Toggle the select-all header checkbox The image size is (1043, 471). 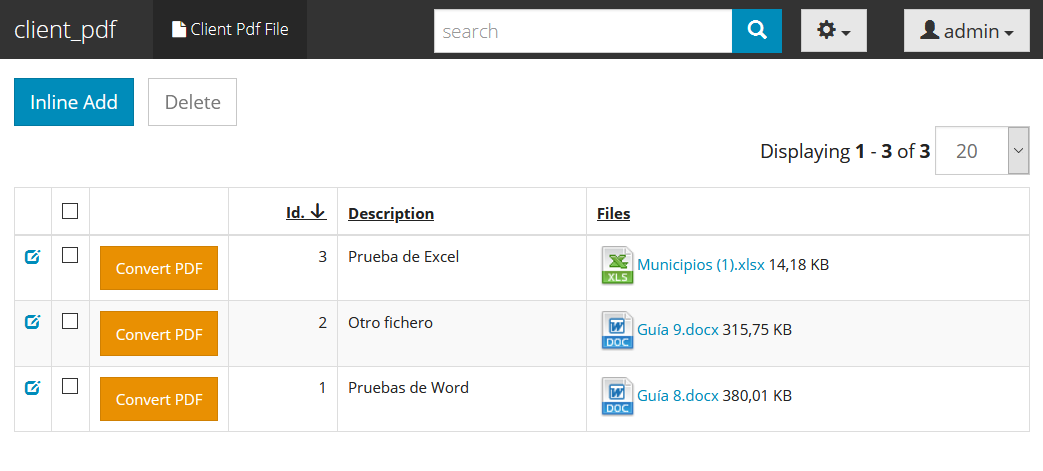click(x=70, y=211)
